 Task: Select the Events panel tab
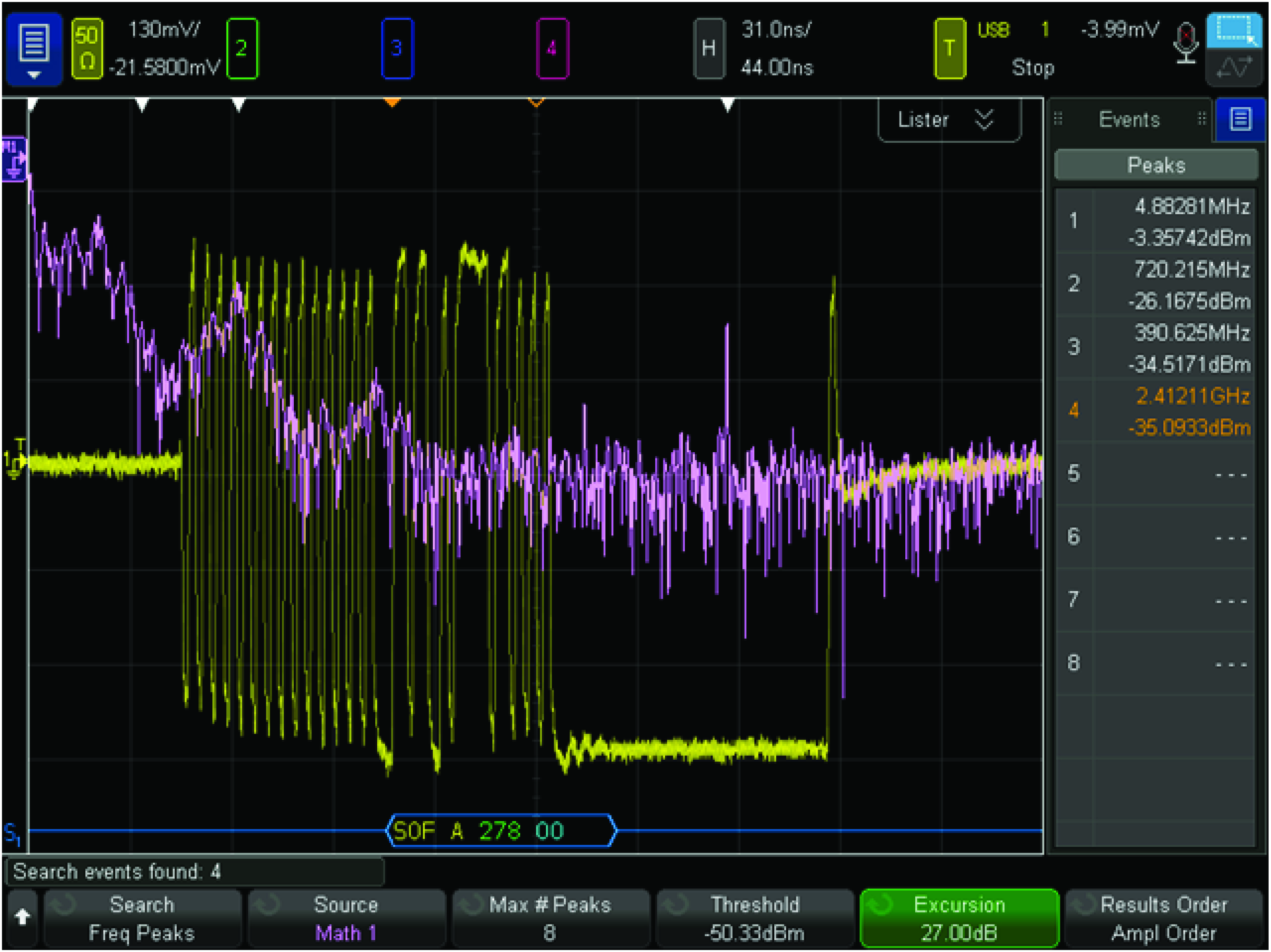(1129, 120)
